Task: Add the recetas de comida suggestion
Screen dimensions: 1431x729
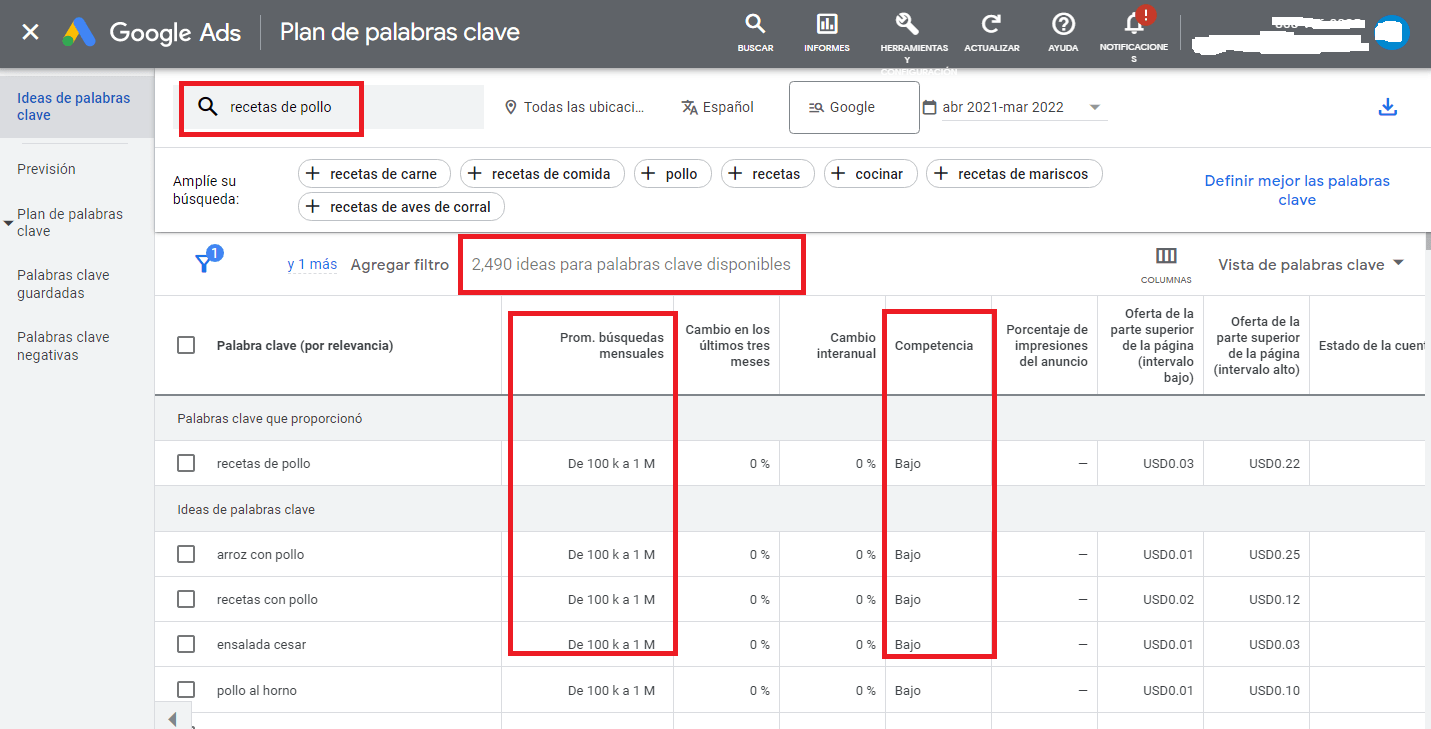Action: click(542, 174)
